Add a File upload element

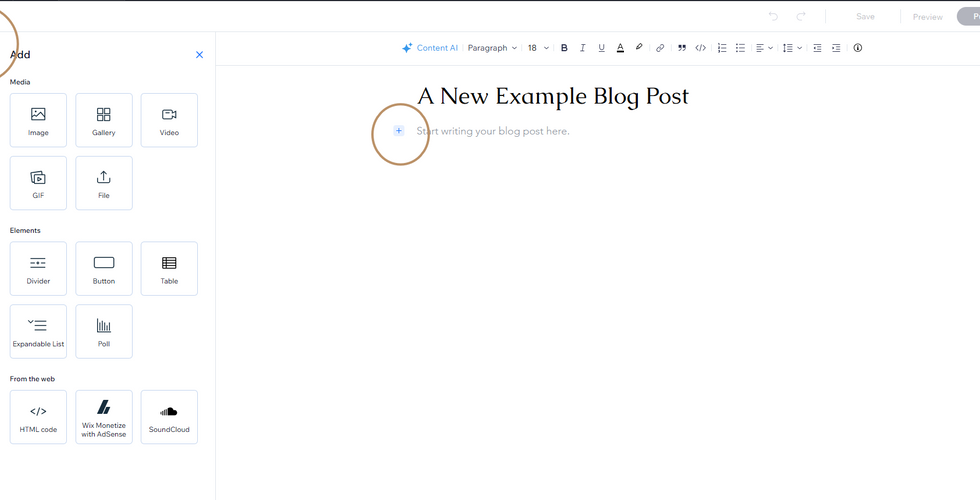tap(104, 183)
